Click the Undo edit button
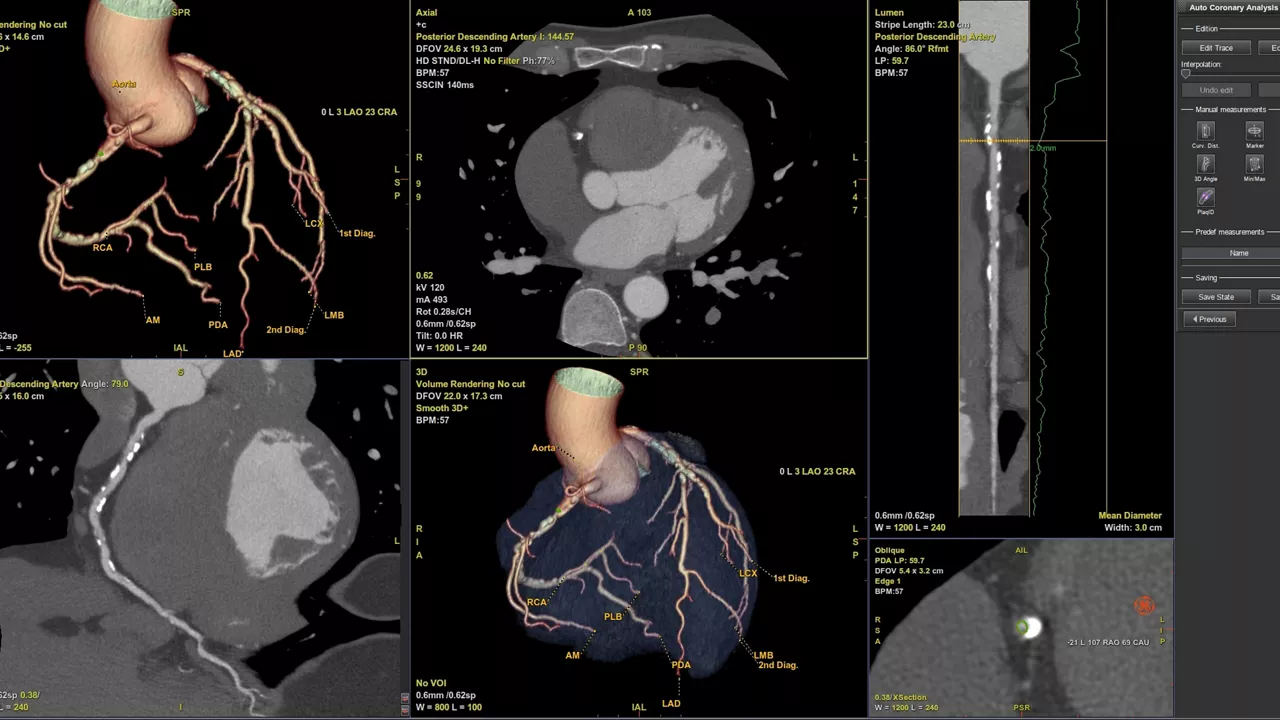The height and width of the screenshot is (720, 1280). coord(1216,90)
